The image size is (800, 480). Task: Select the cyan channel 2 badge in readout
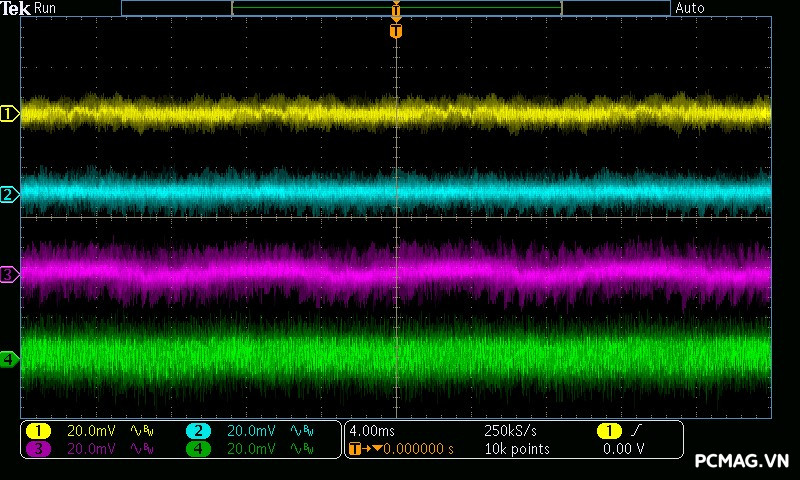click(x=198, y=431)
